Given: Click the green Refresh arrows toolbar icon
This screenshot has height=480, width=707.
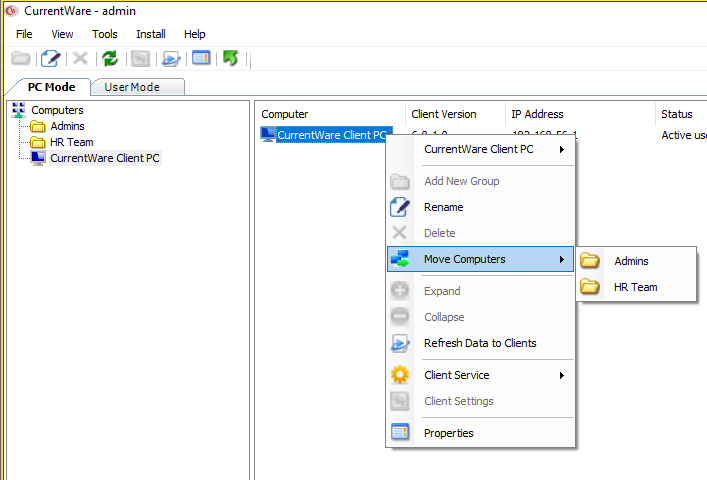Looking at the screenshot, I should [110, 58].
